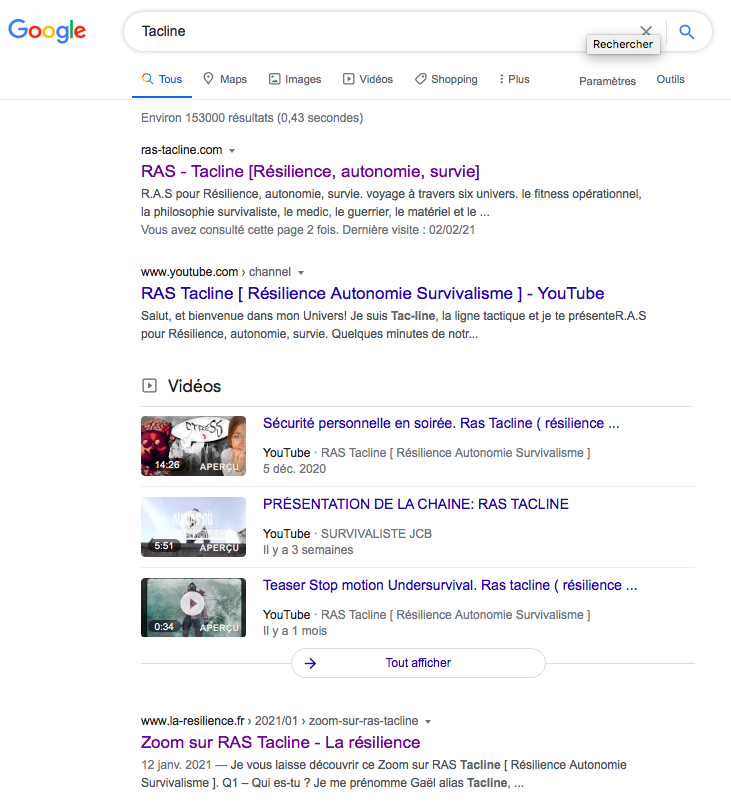The width and height of the screenshot is (731, 806).
Task: Select the Tous tab
Action: pyautogui.click(x=162, y=79)
